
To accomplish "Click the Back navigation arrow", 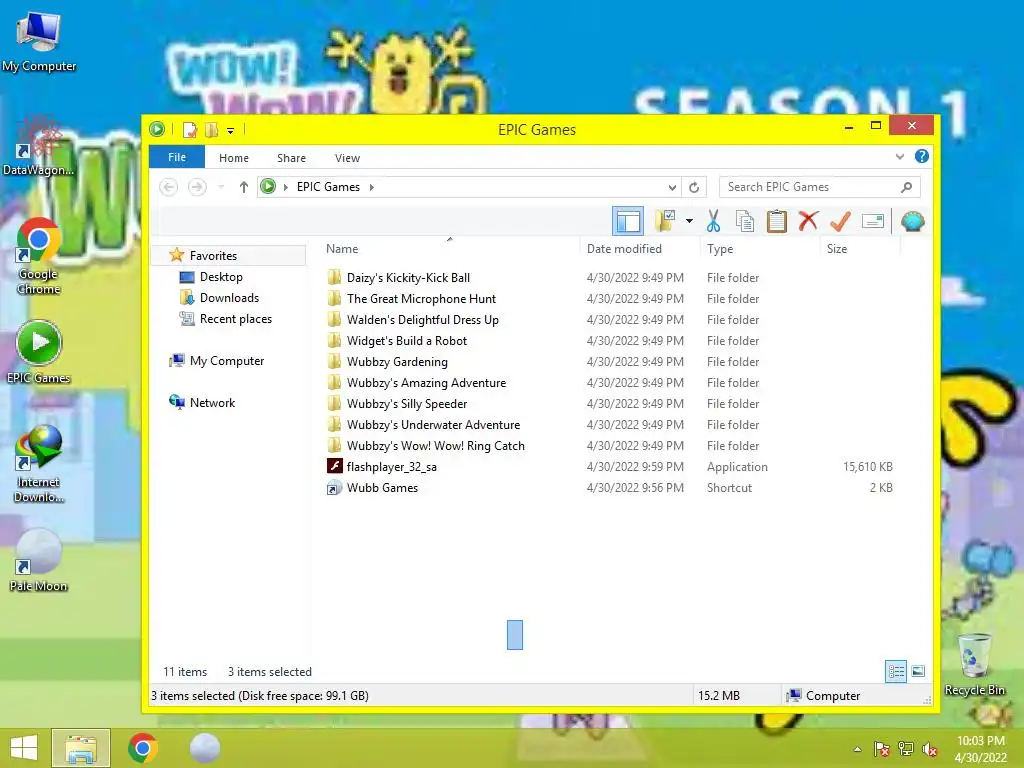I will (x=168, y=187).
